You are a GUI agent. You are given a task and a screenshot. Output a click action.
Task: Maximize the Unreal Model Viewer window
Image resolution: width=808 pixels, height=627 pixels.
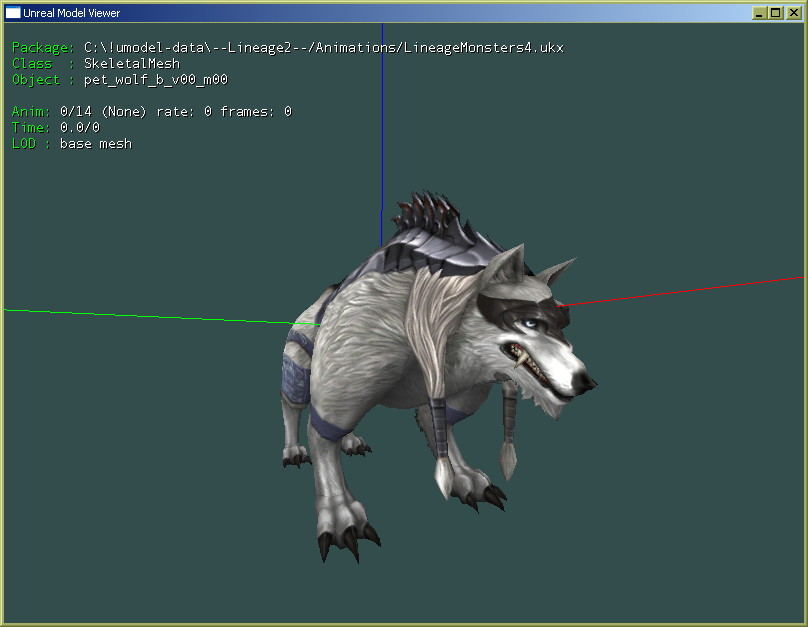[775, 13]
